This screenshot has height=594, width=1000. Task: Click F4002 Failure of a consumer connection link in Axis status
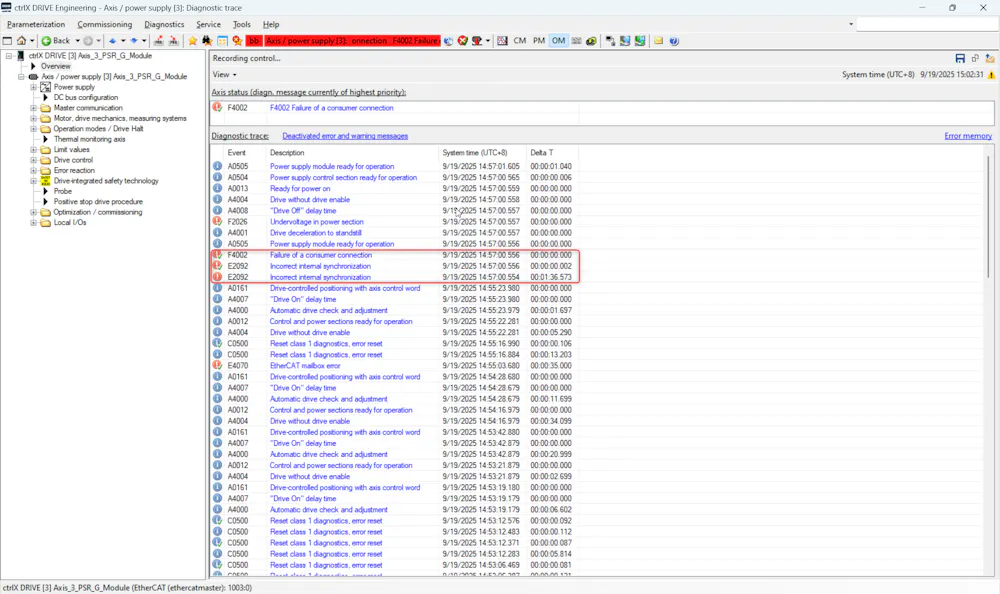(332, 108)
